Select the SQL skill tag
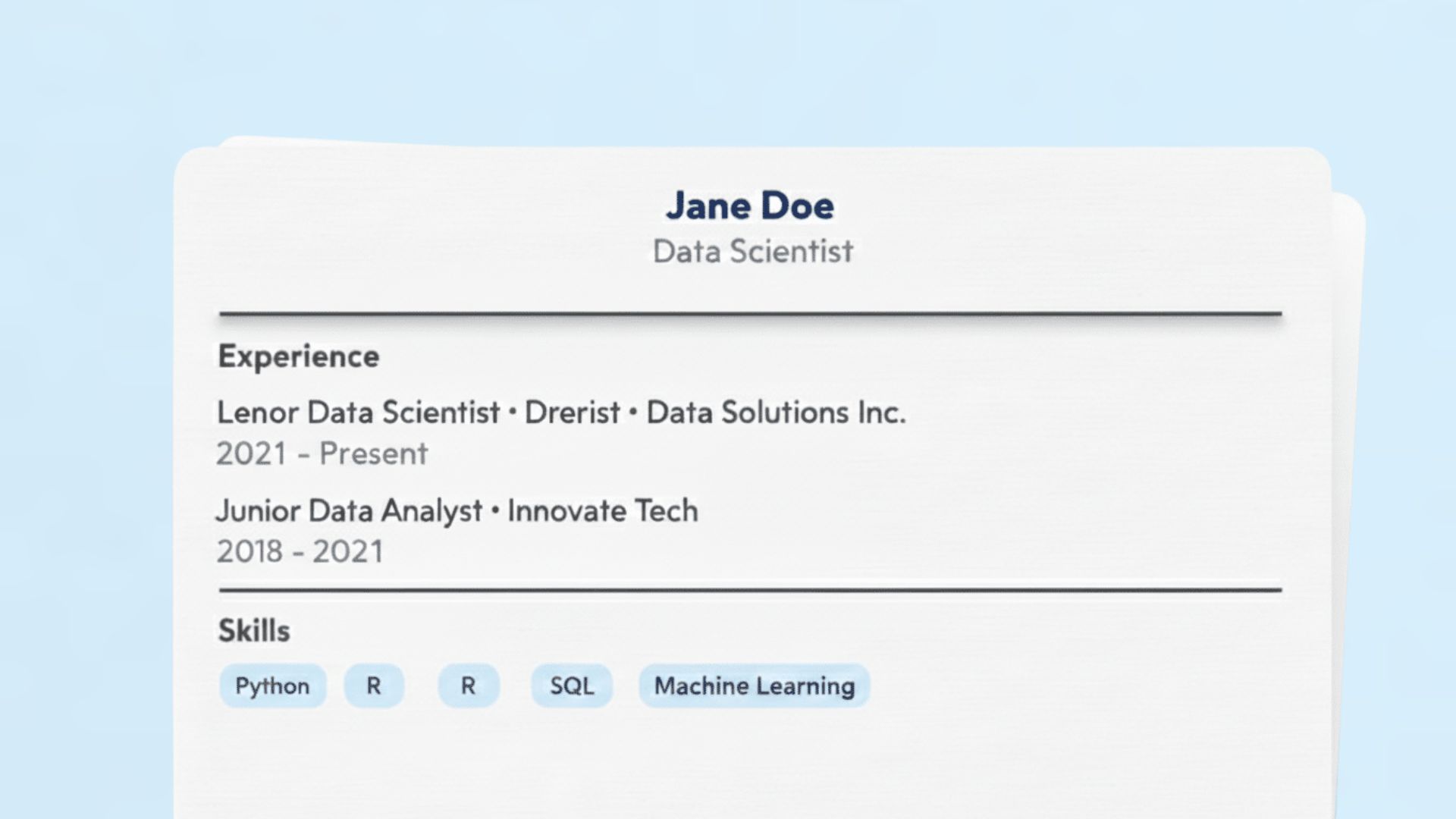This screenshot has height=819, width=1456. [x=572, y=686]
